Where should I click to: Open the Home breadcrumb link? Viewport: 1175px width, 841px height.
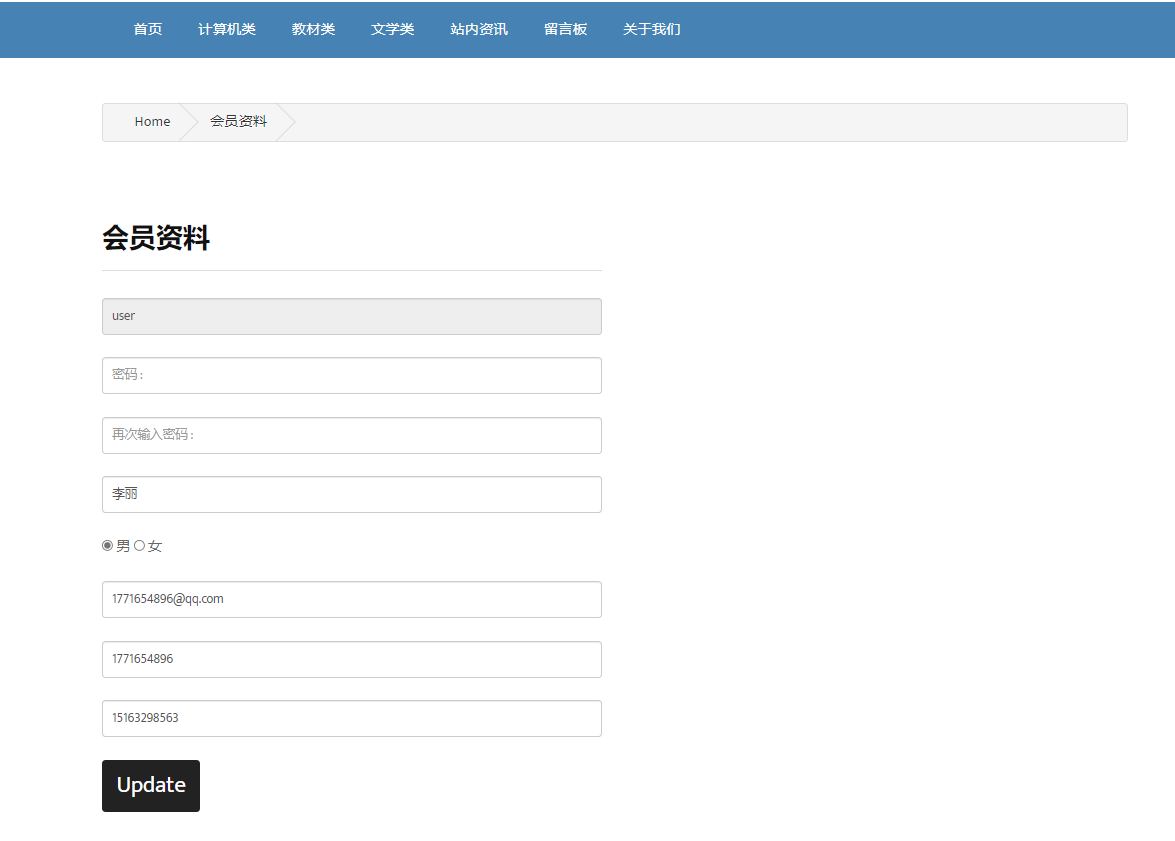click(x=152, y=121)
